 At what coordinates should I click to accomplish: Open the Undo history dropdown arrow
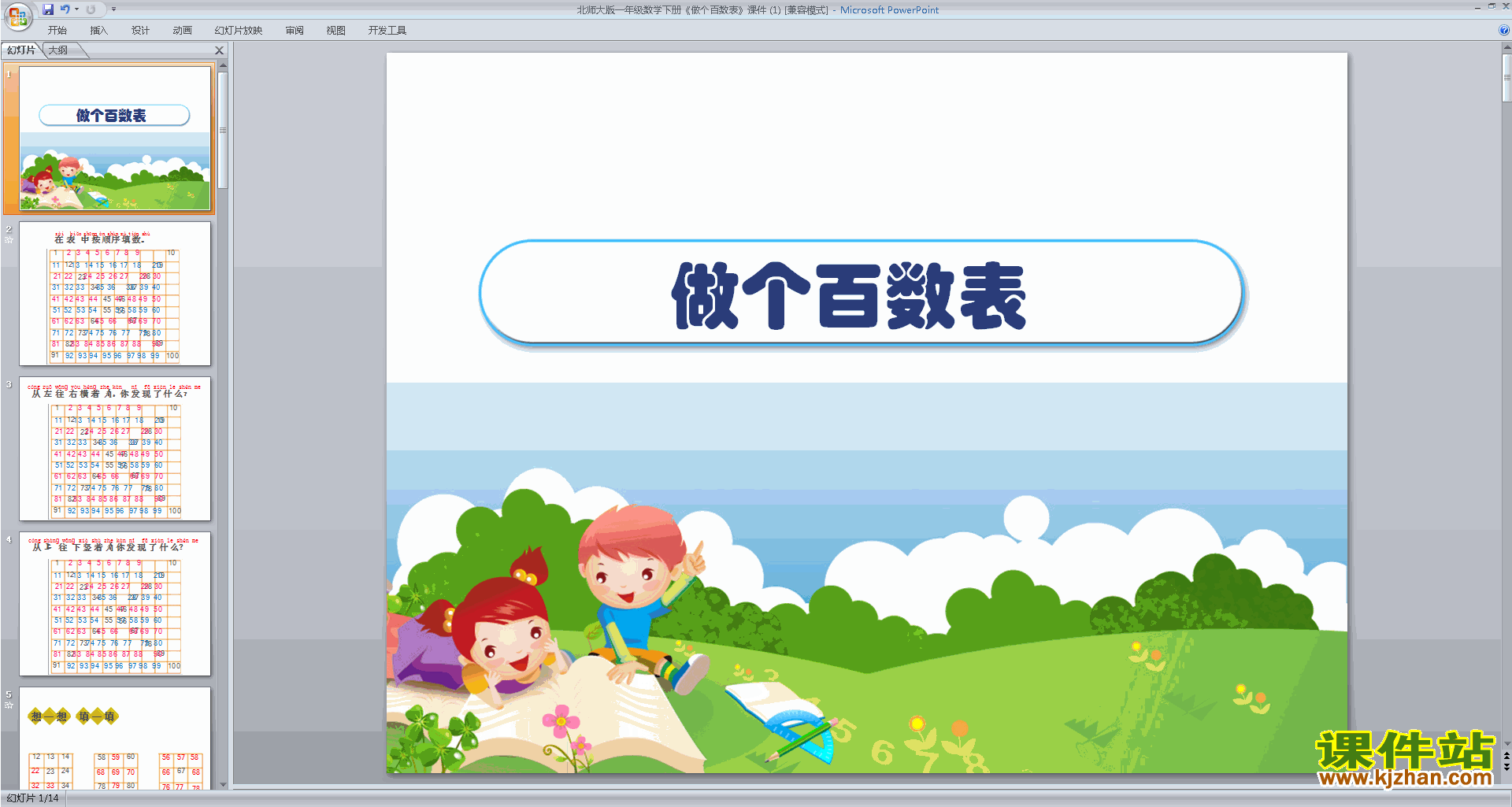pyautogui.click(x=76, y=9)
